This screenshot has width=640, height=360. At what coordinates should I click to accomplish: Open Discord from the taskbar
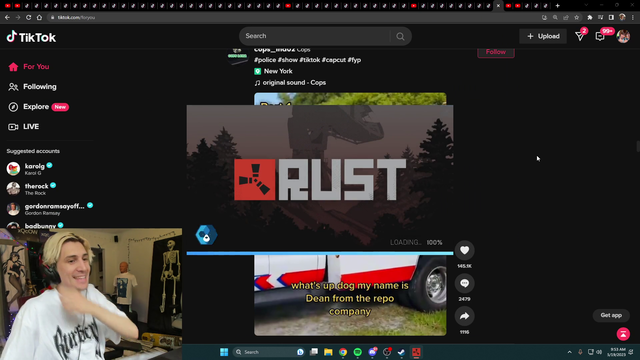tap(372, 352)
